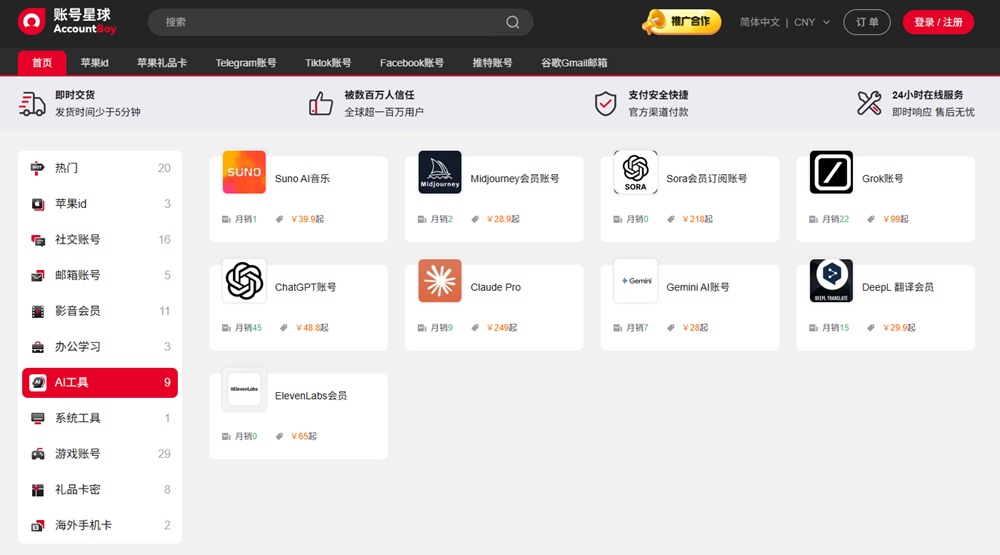Open the Suno AI音乐 product title
Viewport: 1000px width, 555px height.
click(302, 179)
